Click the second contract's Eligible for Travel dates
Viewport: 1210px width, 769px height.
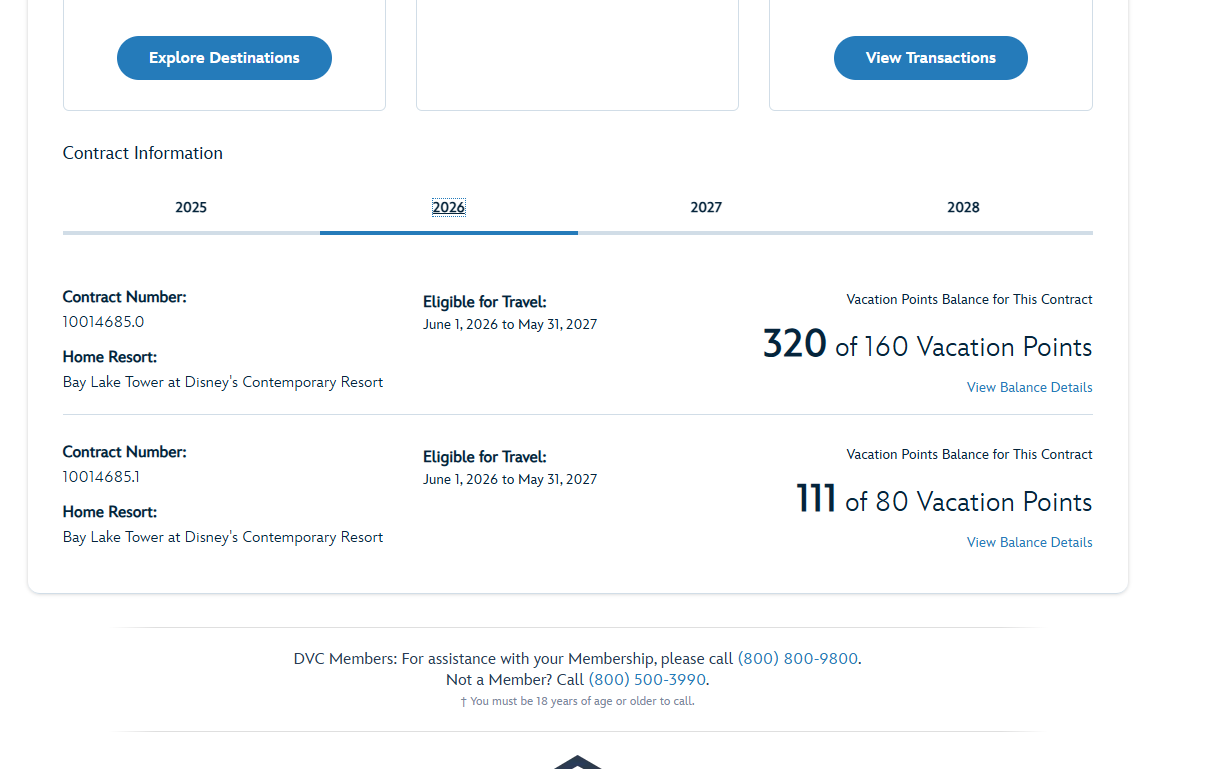pos(510,479)
